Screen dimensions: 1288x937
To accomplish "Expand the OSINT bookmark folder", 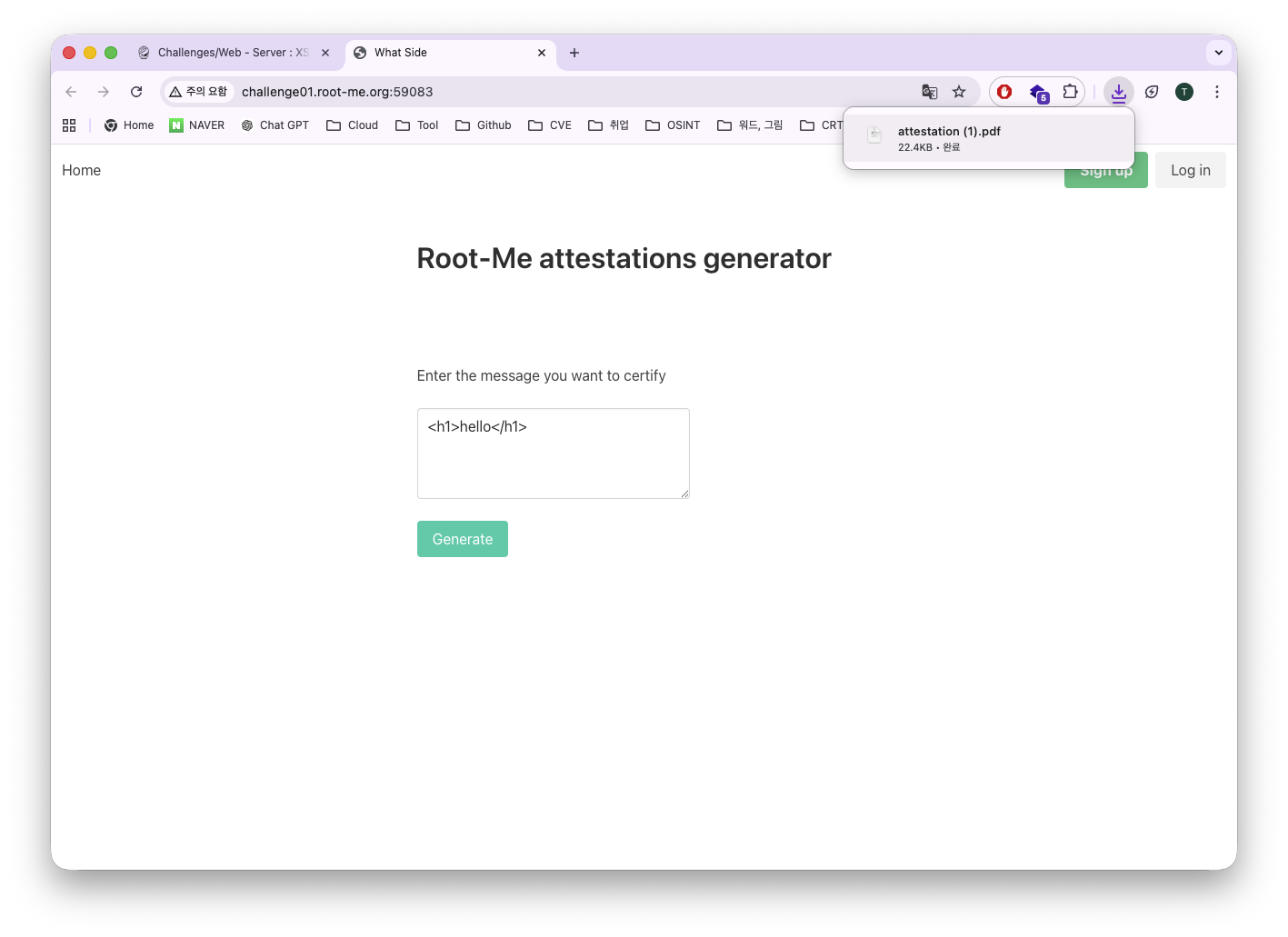I will 673,125.
